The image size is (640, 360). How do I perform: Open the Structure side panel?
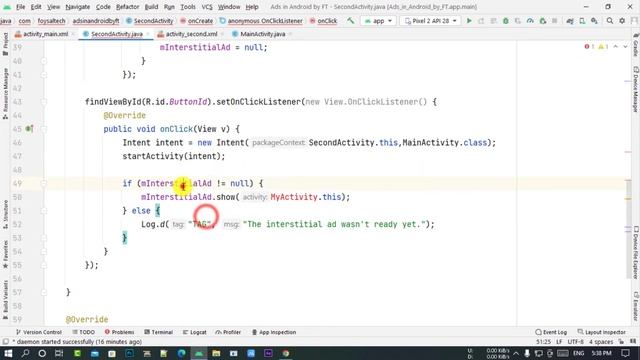point(5,214)
